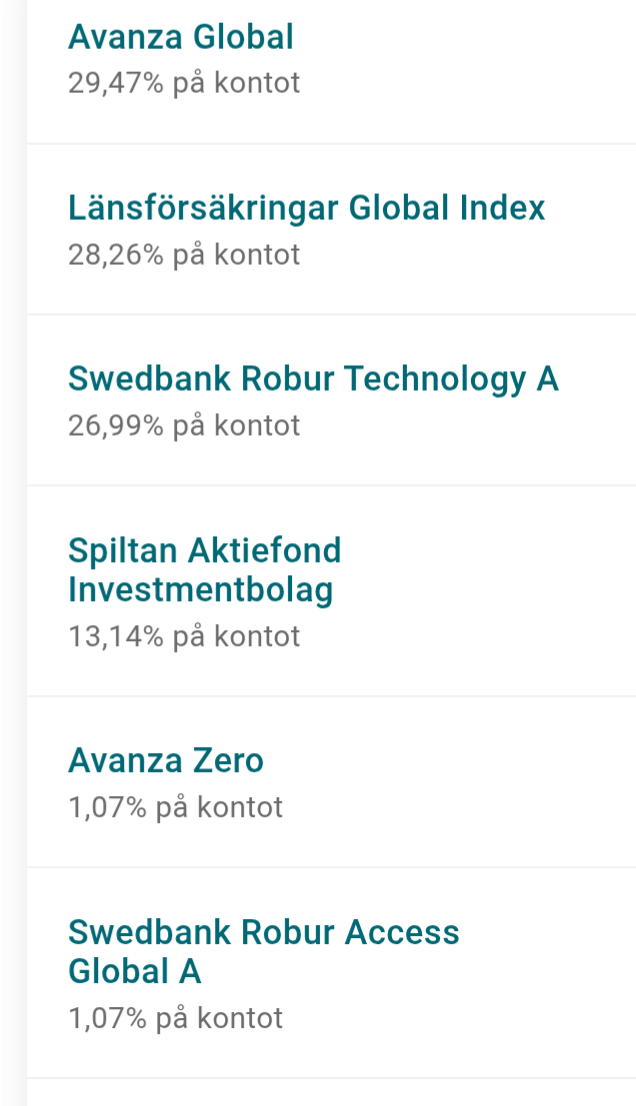Click the 29,47% på kontot label
The image size is (636, 1106).
(184, 83)
